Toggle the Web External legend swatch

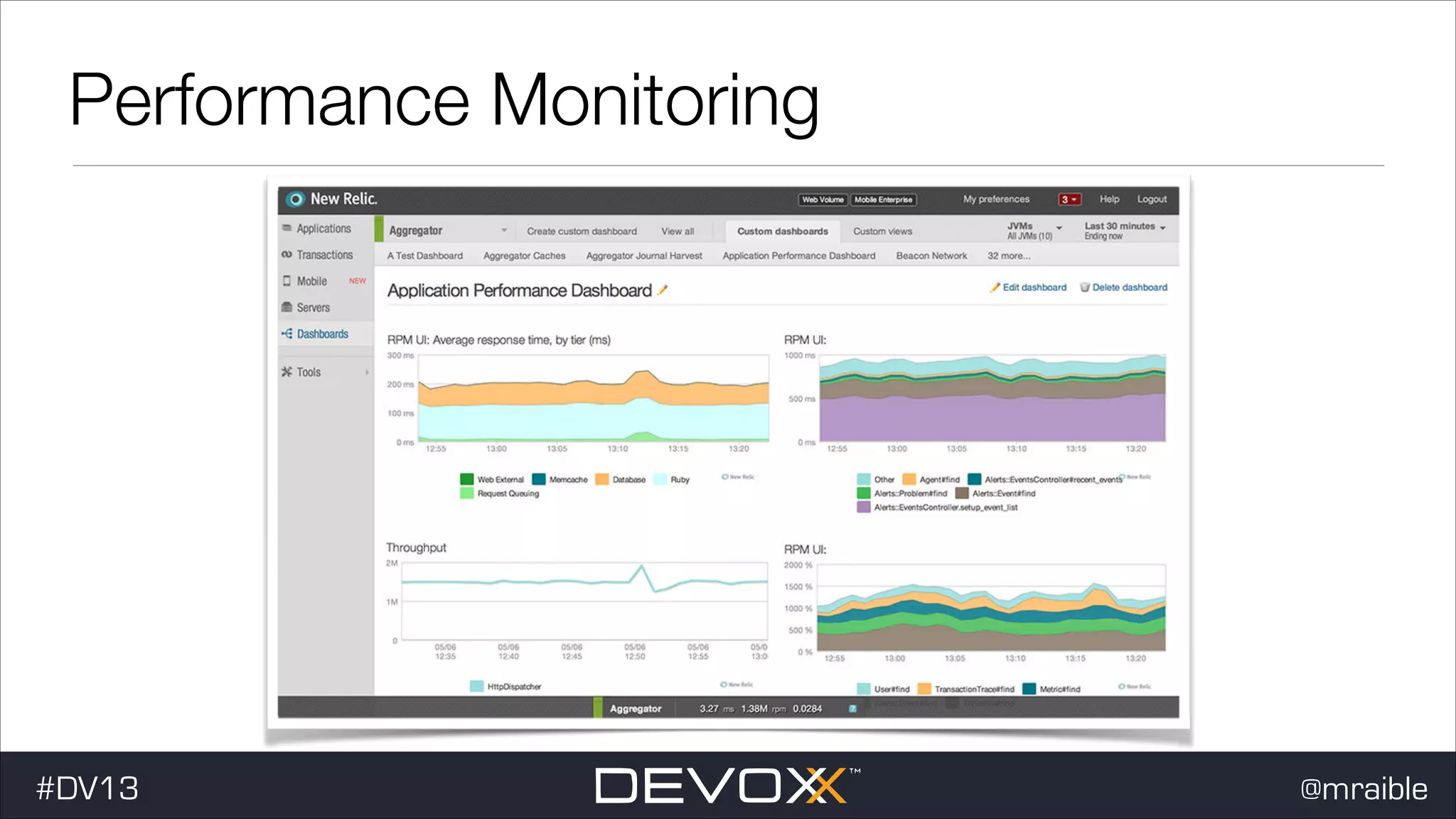pos(467,479)
